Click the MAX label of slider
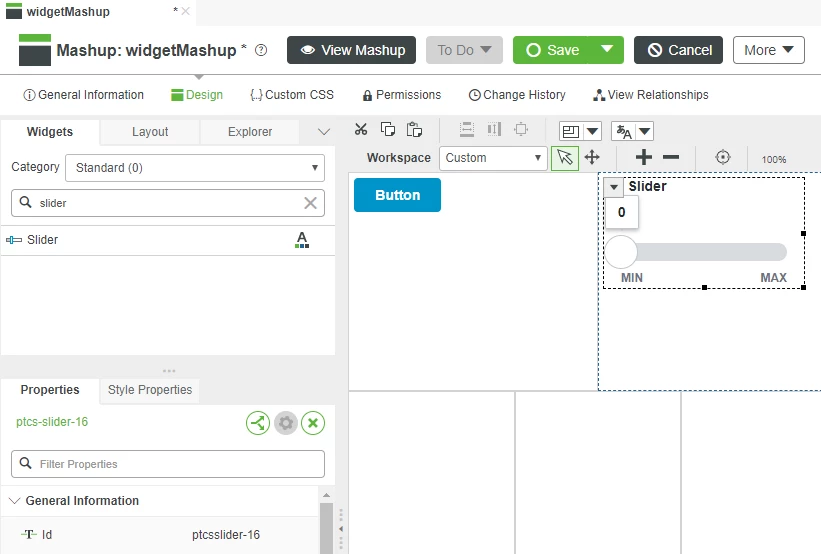821x554 pixels. 773,278
